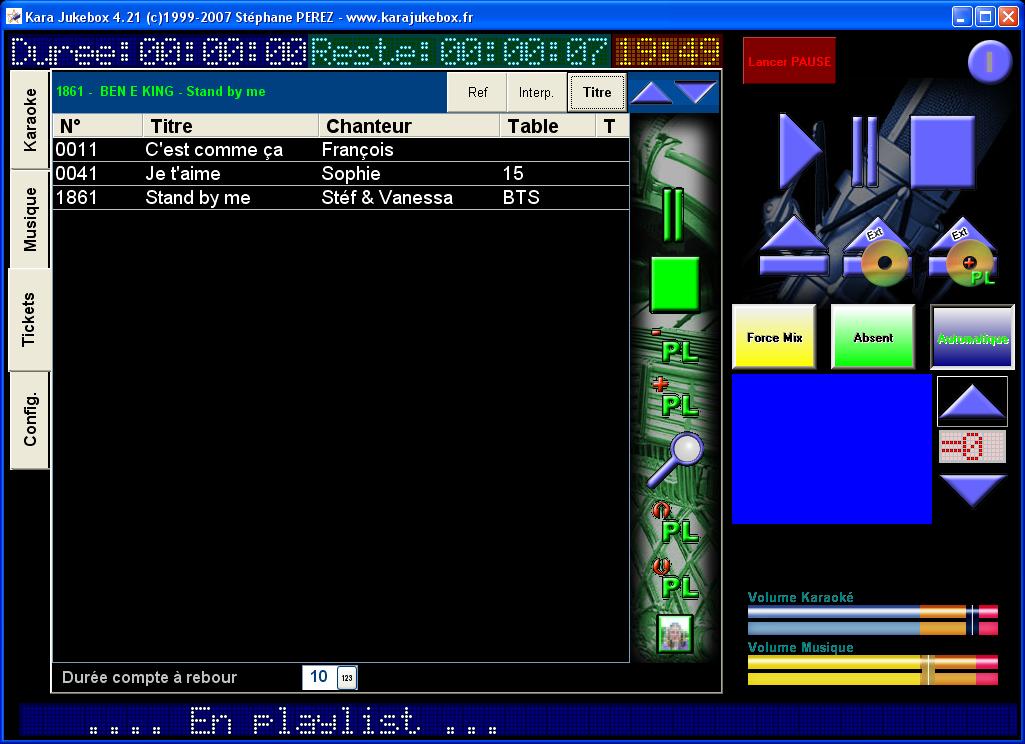Click the countdown duration input showing 10
Viewport: 1025px width, 744px height.
317,676
